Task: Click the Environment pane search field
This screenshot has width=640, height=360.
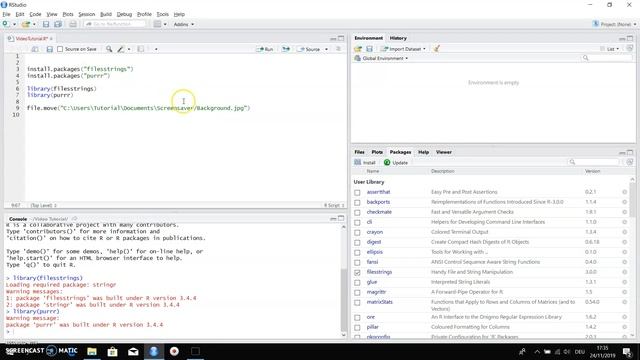Action: click(x=607, y=58)
